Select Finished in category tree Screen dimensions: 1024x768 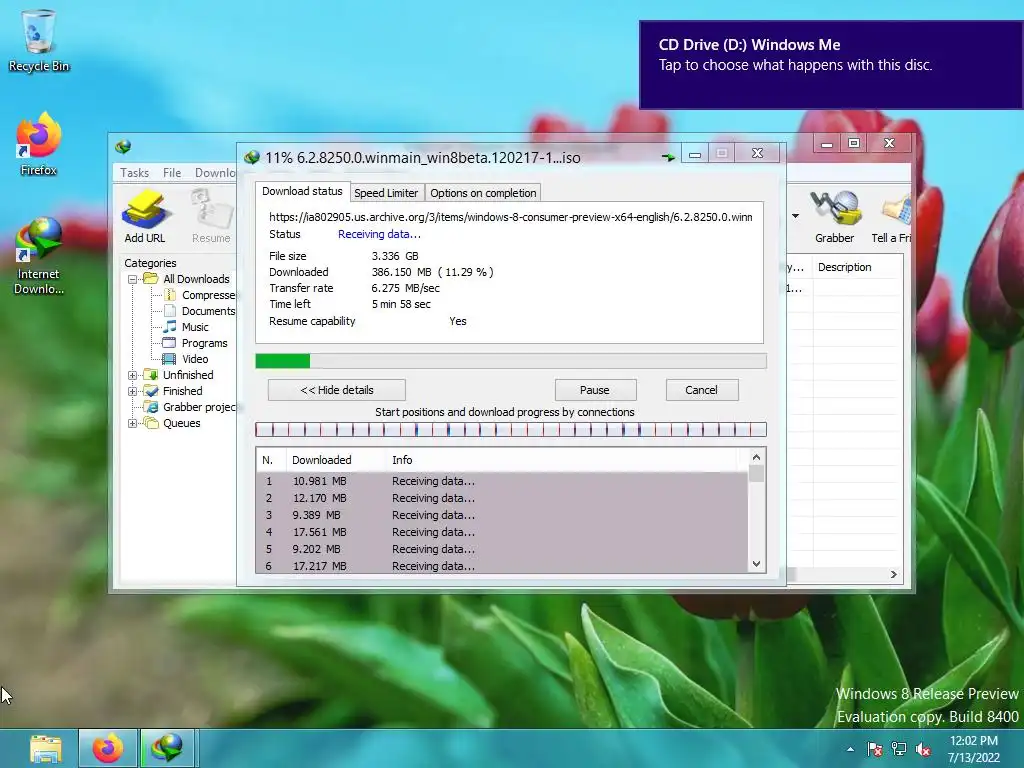coord(183,391)
